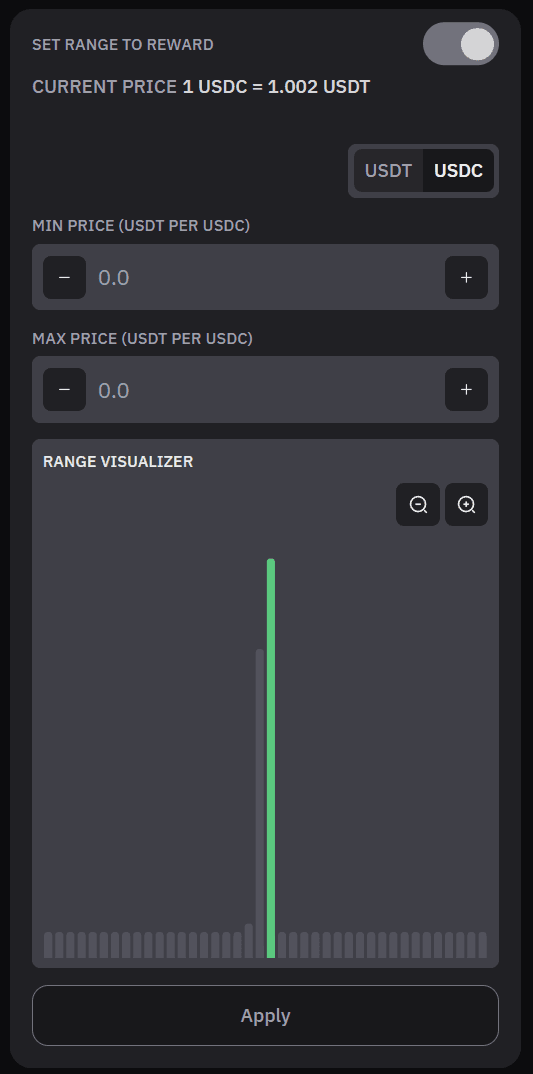Select the USDT token option

pyautogui.click(x=388, y=171)
